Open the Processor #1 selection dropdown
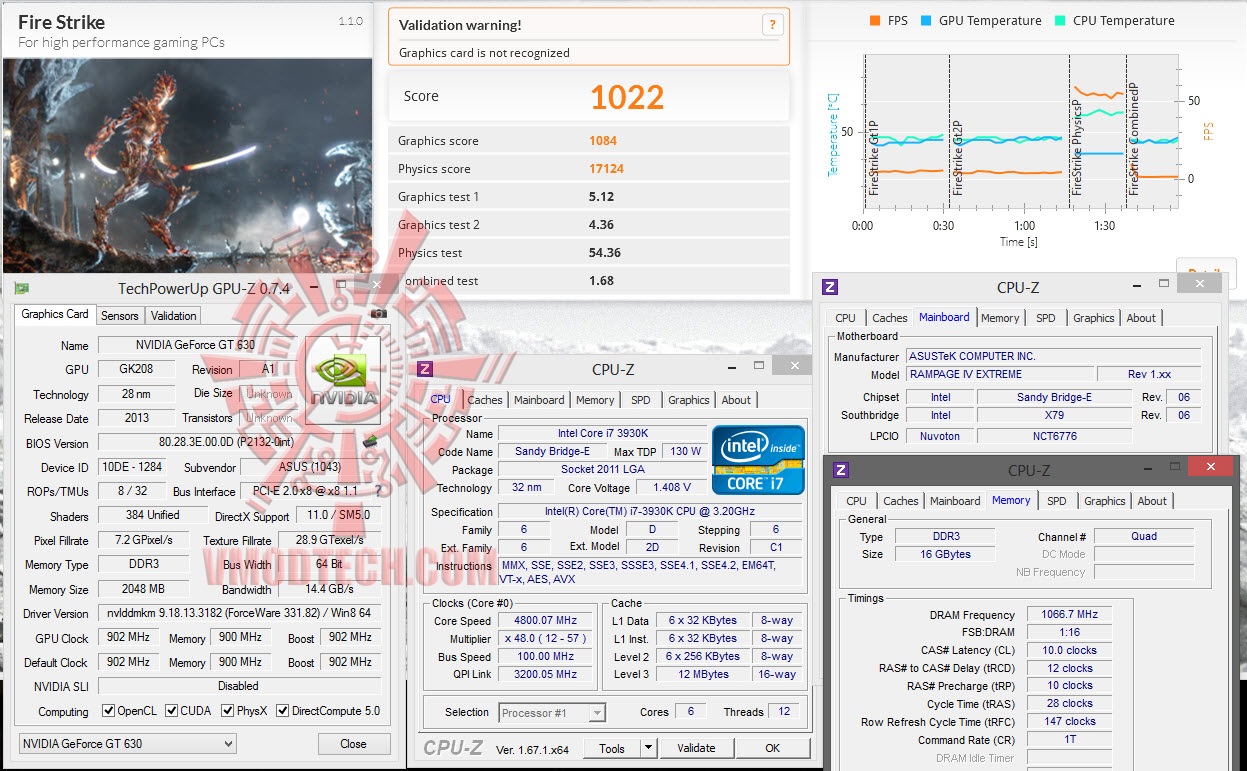 [x=552, y=712]
